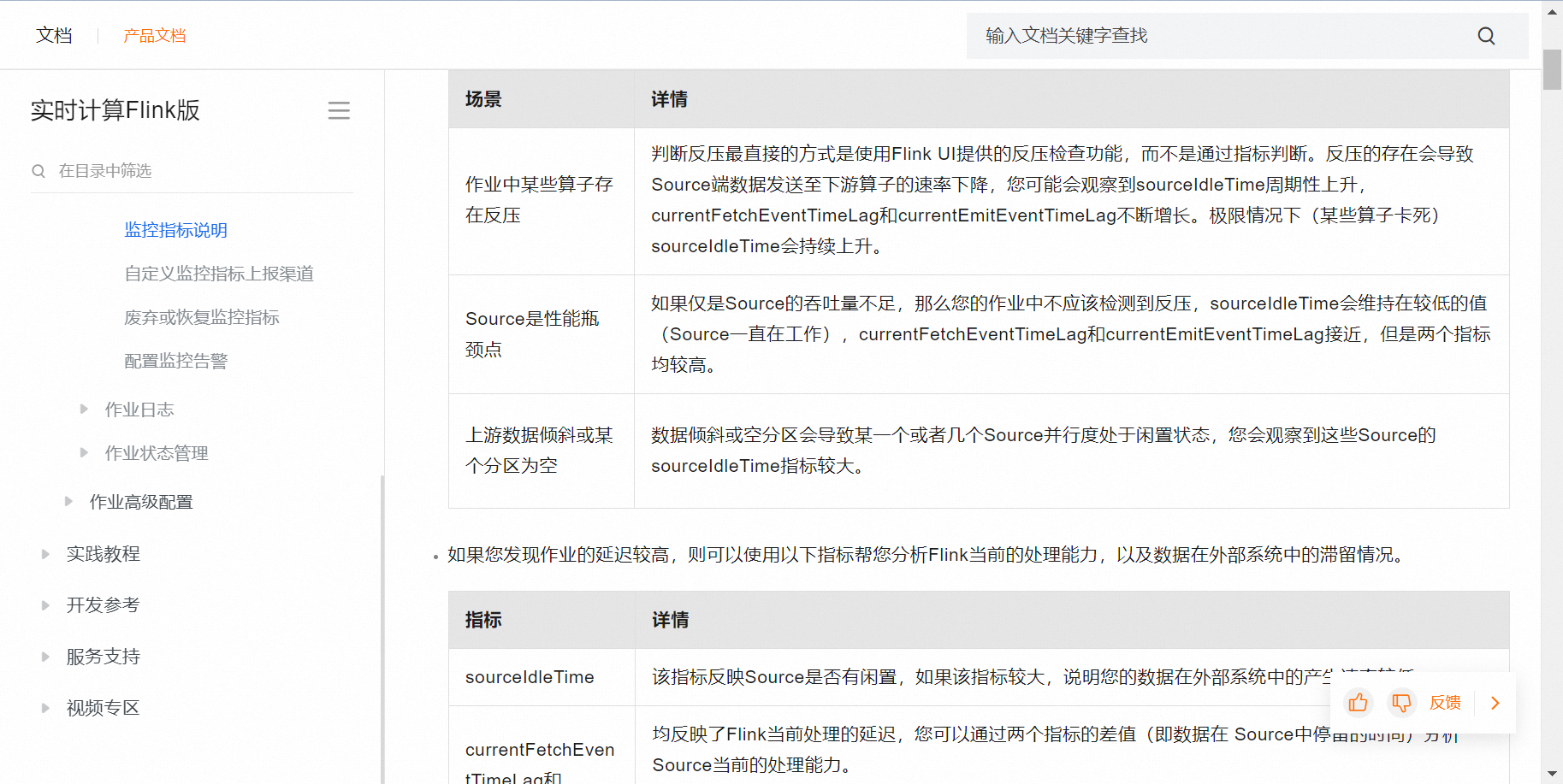Click the scrollbar up arrow
Image resolution: width=1563 pixels, height=784 pixels.
[1552, 11]
